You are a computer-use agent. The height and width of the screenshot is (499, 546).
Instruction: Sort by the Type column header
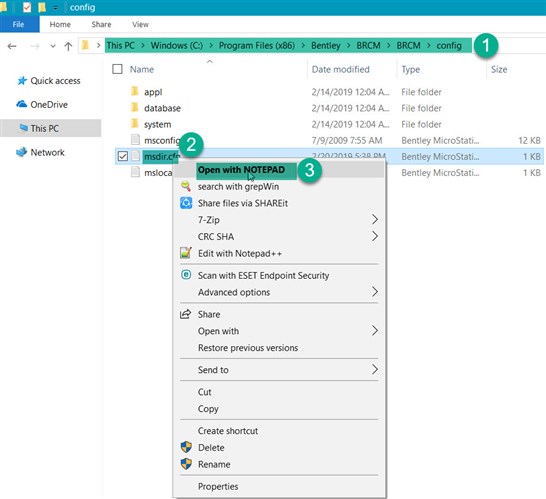click(x=411, y=69)
